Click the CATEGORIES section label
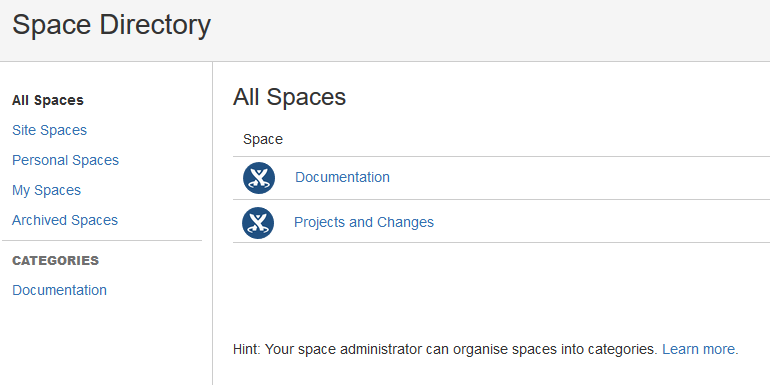 [55, 260]
